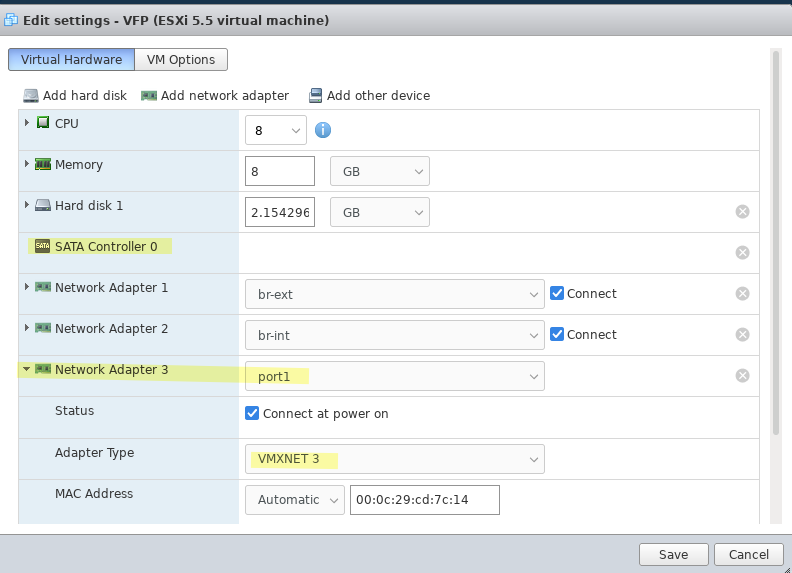Click the Hard disk 1 drive icon
Screen dimensions: 792x573
pos(43,205)
